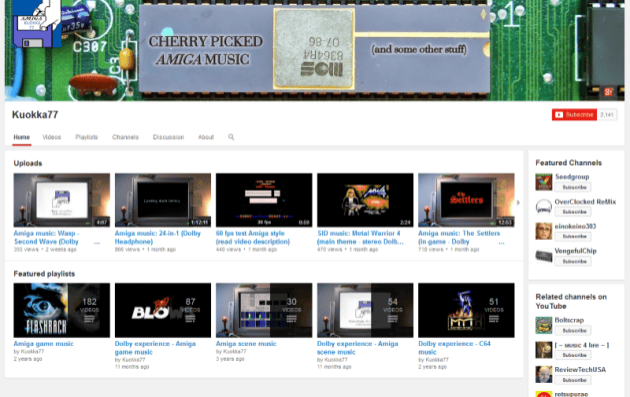630x397 pixels.
Task: Open the 51 videos playlist thumbnail
Action: [x=466, y=310]
